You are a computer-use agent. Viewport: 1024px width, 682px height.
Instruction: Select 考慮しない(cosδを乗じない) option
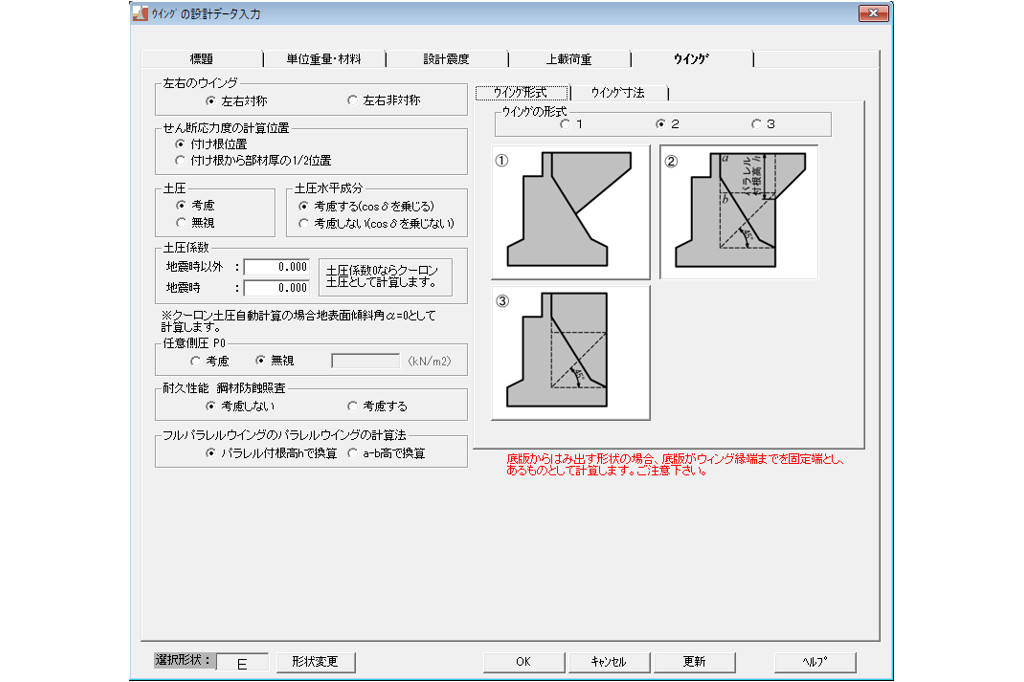[304, 223]
